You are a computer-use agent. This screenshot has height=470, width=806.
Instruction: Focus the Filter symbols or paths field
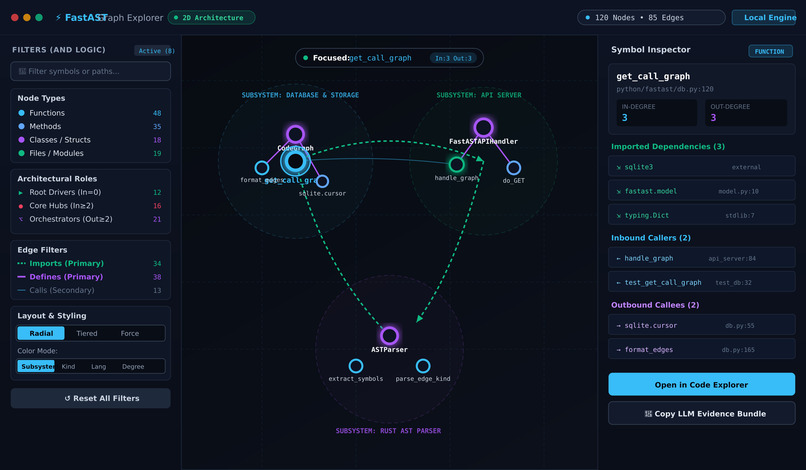pyautogui.click(x=90, y=71)
